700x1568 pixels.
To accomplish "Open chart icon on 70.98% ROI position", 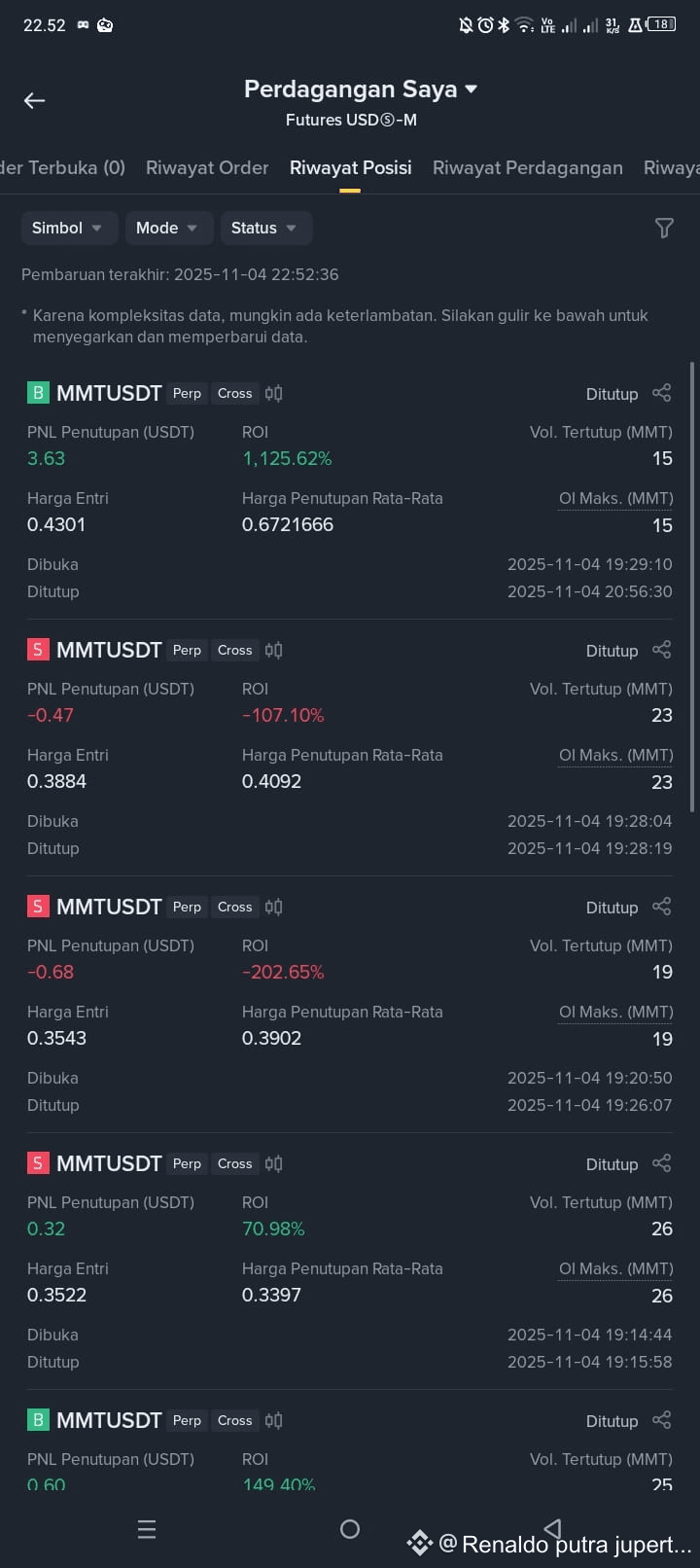I will click(274, 1163).
